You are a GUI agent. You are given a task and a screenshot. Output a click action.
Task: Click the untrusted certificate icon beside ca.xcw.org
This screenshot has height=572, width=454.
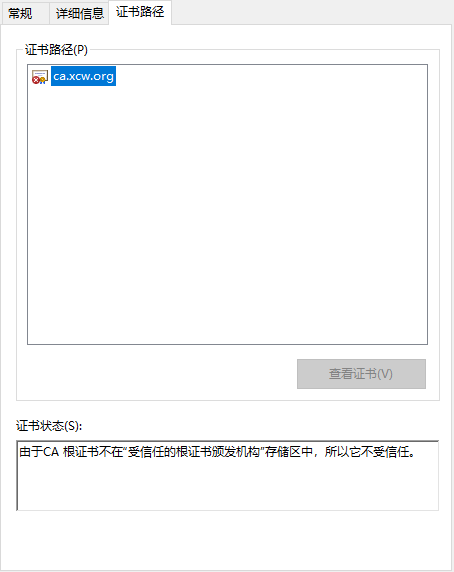tap(40, 77)
